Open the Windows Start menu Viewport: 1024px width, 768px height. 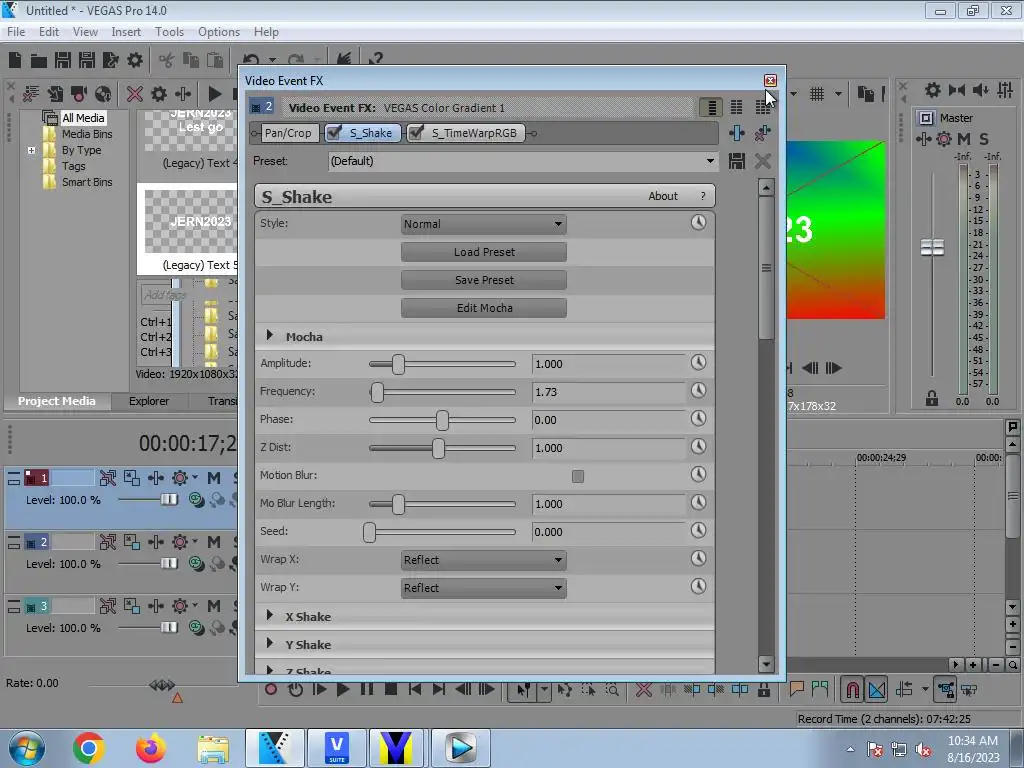[x=27, y=748]
